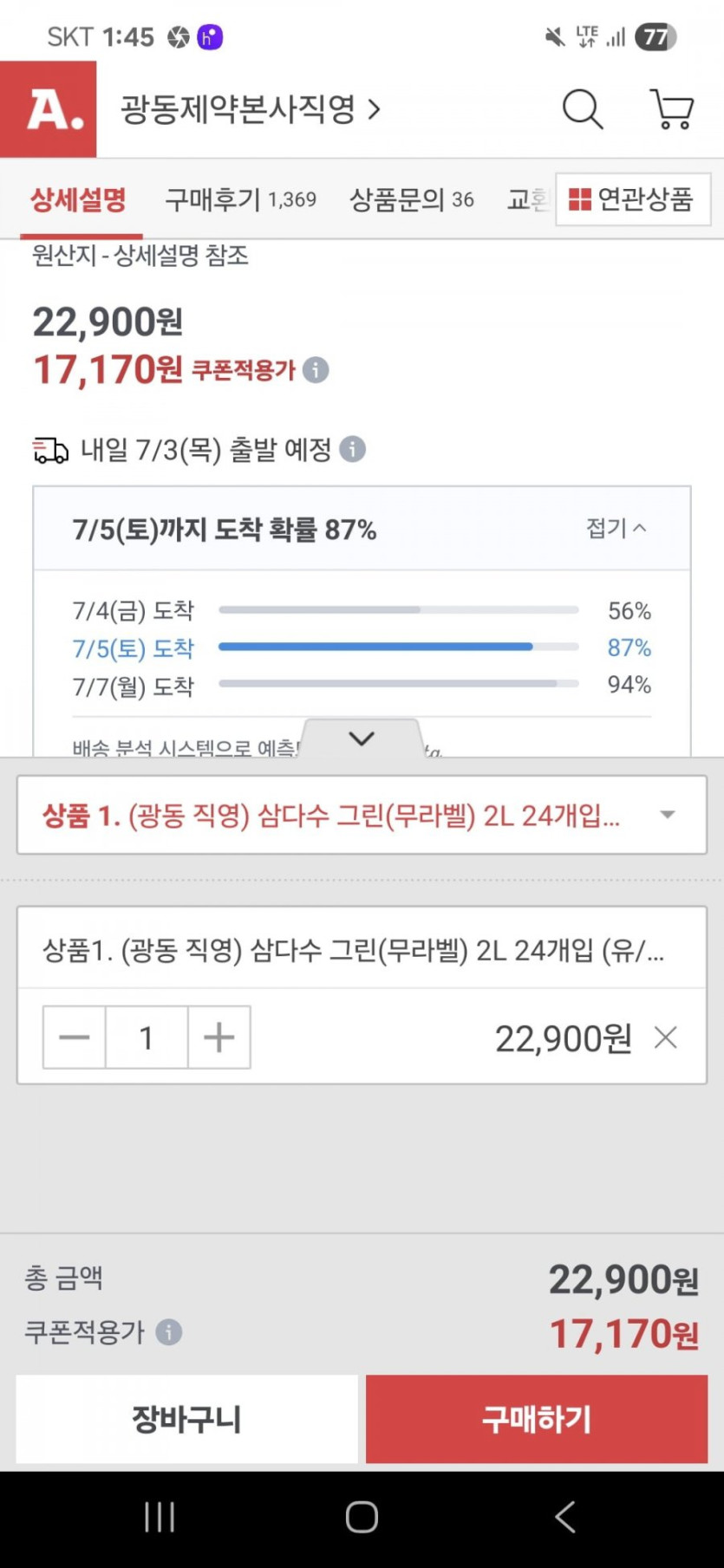This screenshot has height=1568, width=724.
Task: Edit the quantity number field
Action: point(147,1038)
